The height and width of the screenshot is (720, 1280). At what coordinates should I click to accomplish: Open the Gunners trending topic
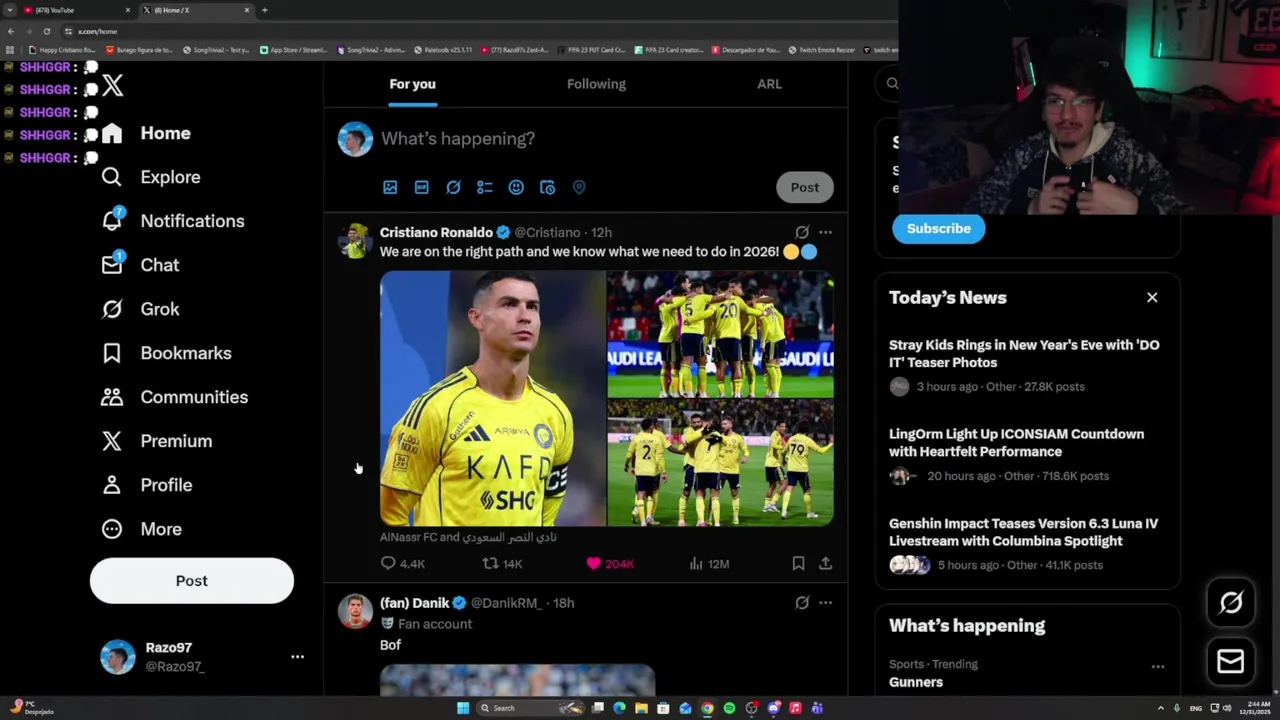click(x=916, y=682)
